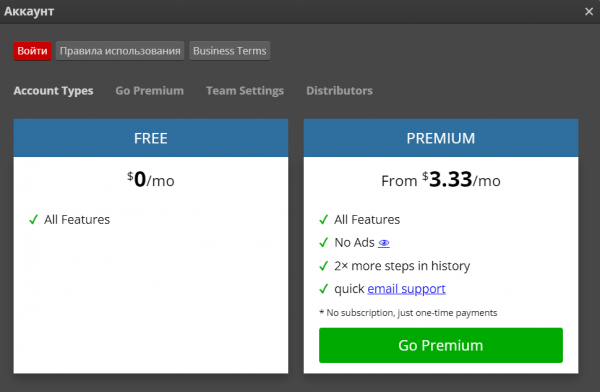Open the Distributors tab

tap(339, 91)
